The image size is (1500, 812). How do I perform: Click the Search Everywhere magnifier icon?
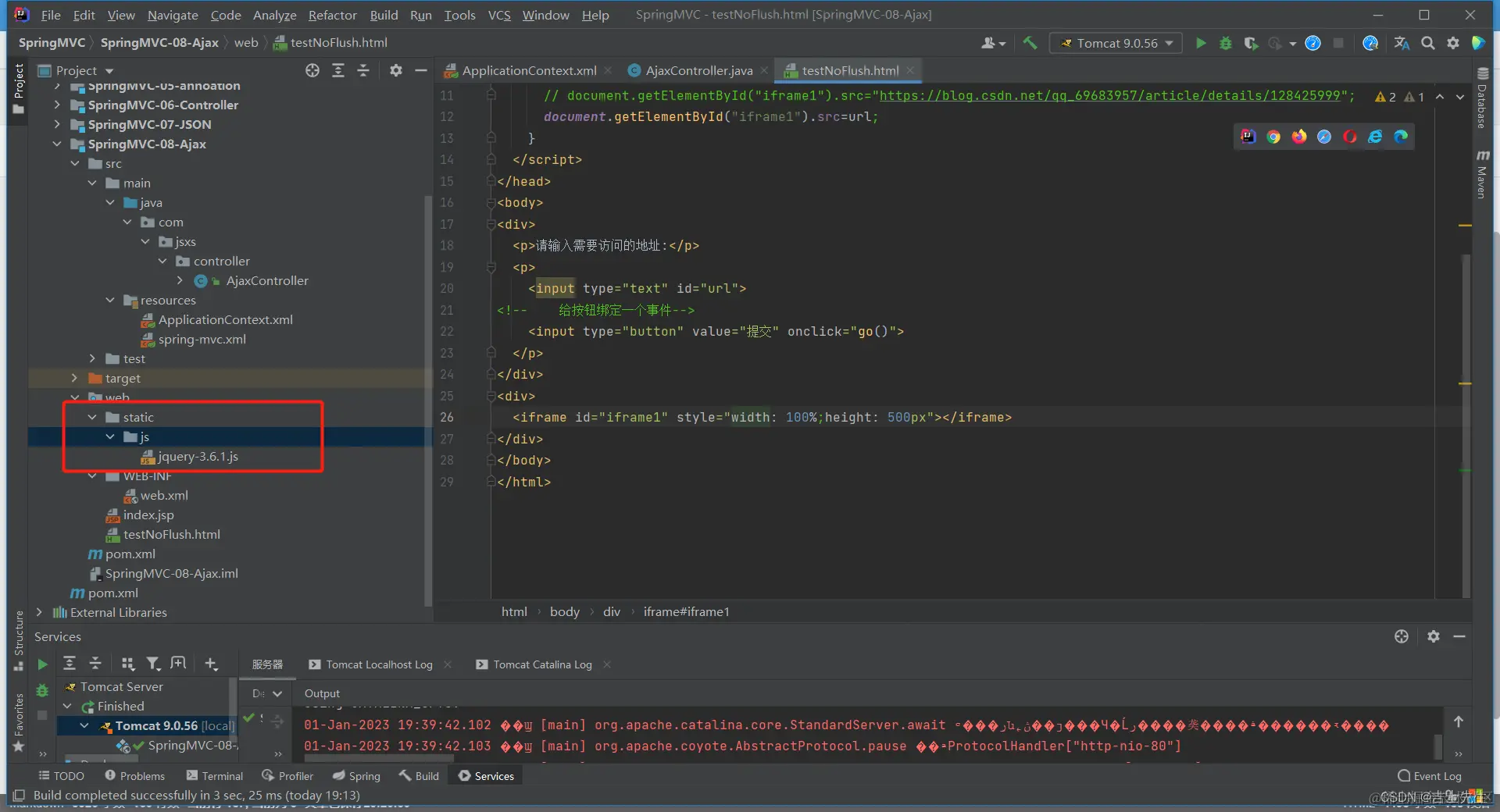pyautogui.click(x=1427, y=43)
